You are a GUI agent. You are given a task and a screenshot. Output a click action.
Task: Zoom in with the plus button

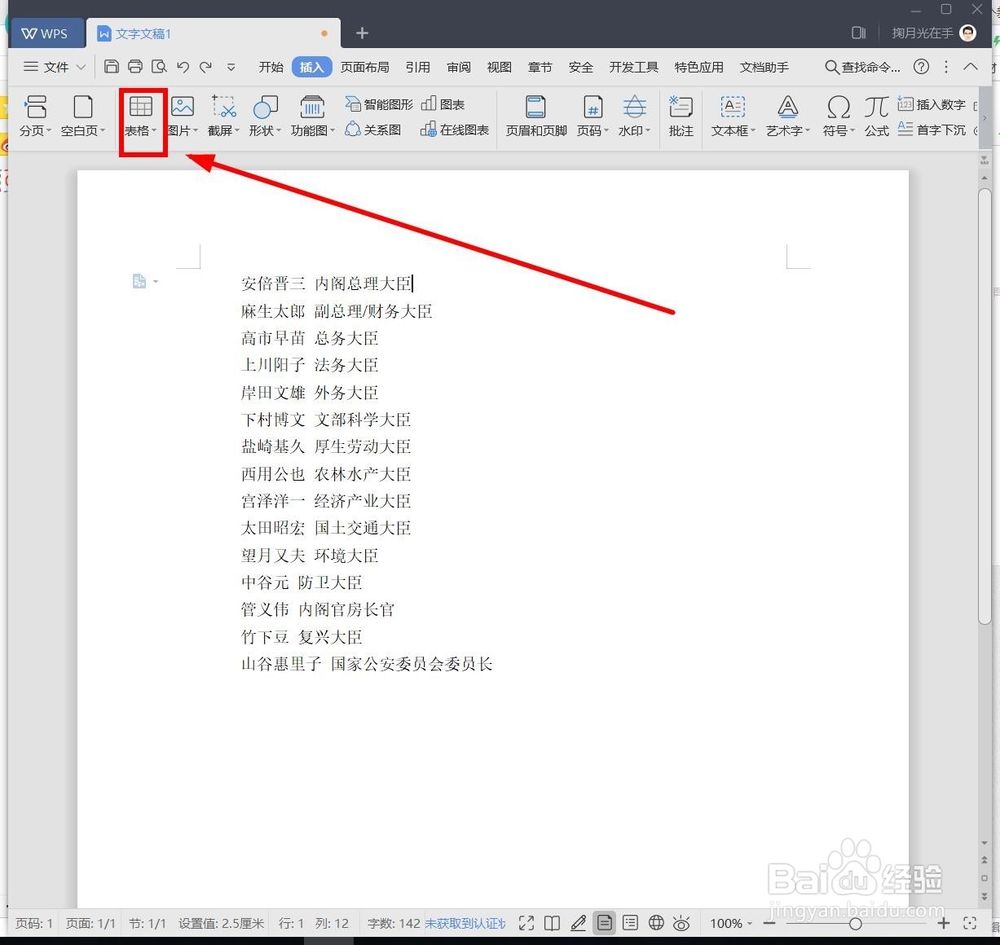pyautogui.click(x=943, y=923)
